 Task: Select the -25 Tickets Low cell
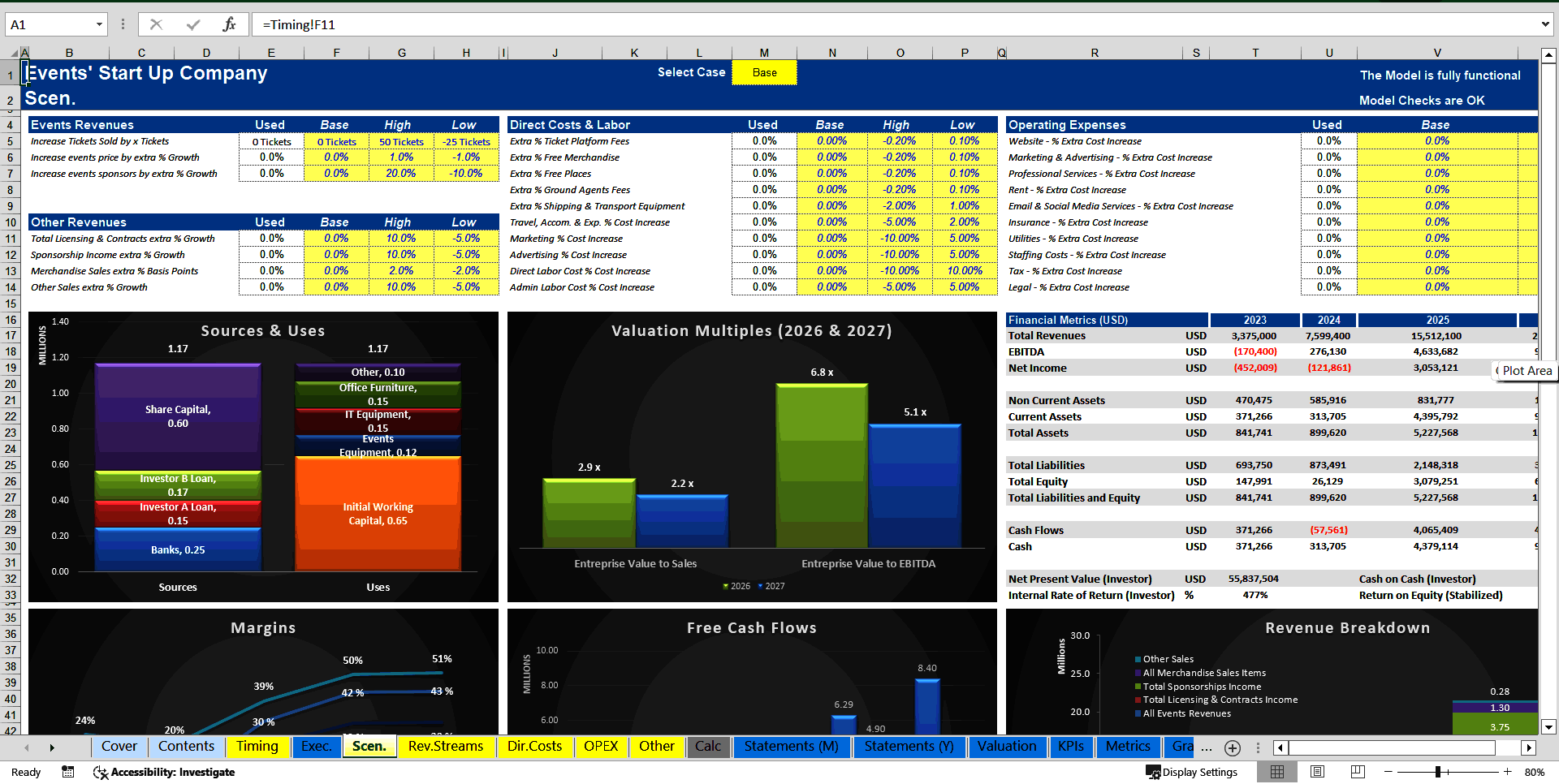(x=466, y=141)
